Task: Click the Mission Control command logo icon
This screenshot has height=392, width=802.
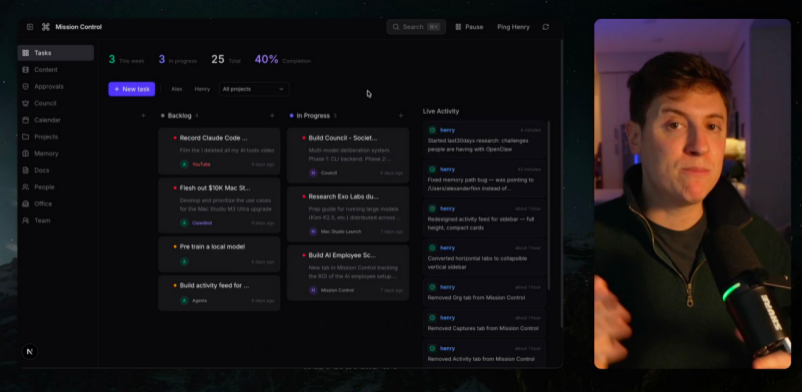Action: (x=46, y=27)
